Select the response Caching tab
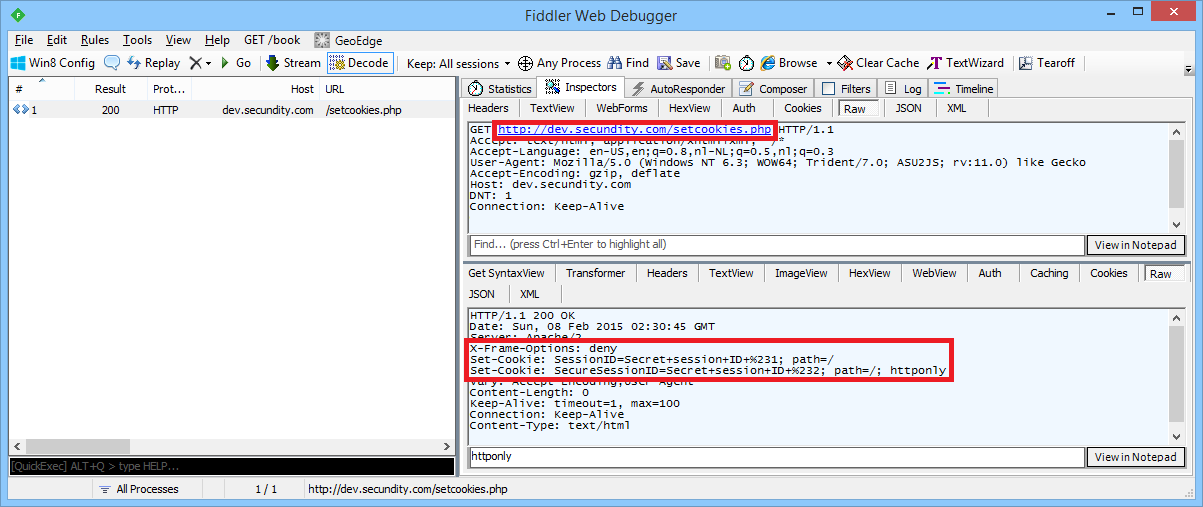 tap(1049, 273)
